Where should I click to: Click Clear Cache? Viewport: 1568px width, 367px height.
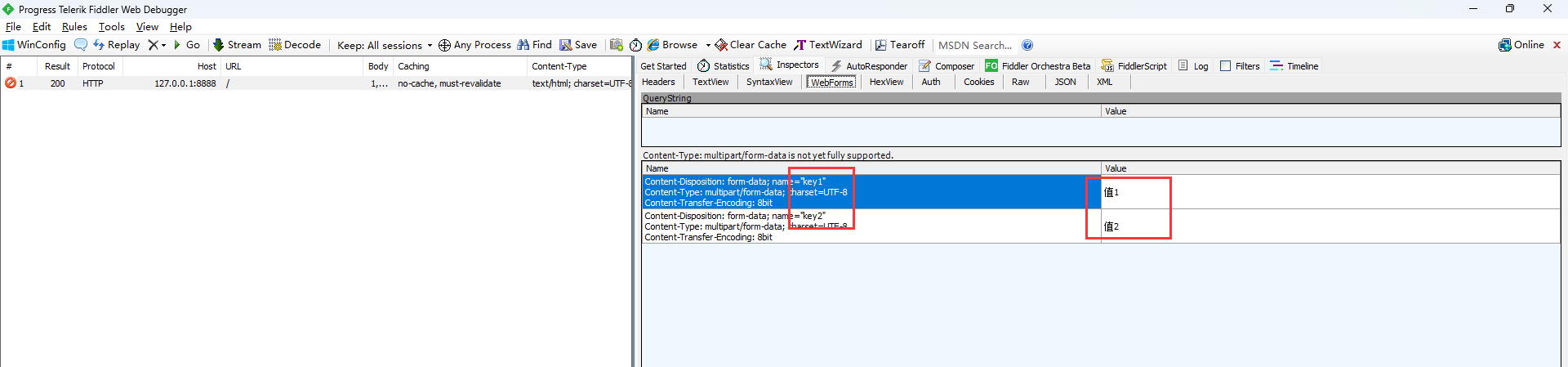point(751,45)
